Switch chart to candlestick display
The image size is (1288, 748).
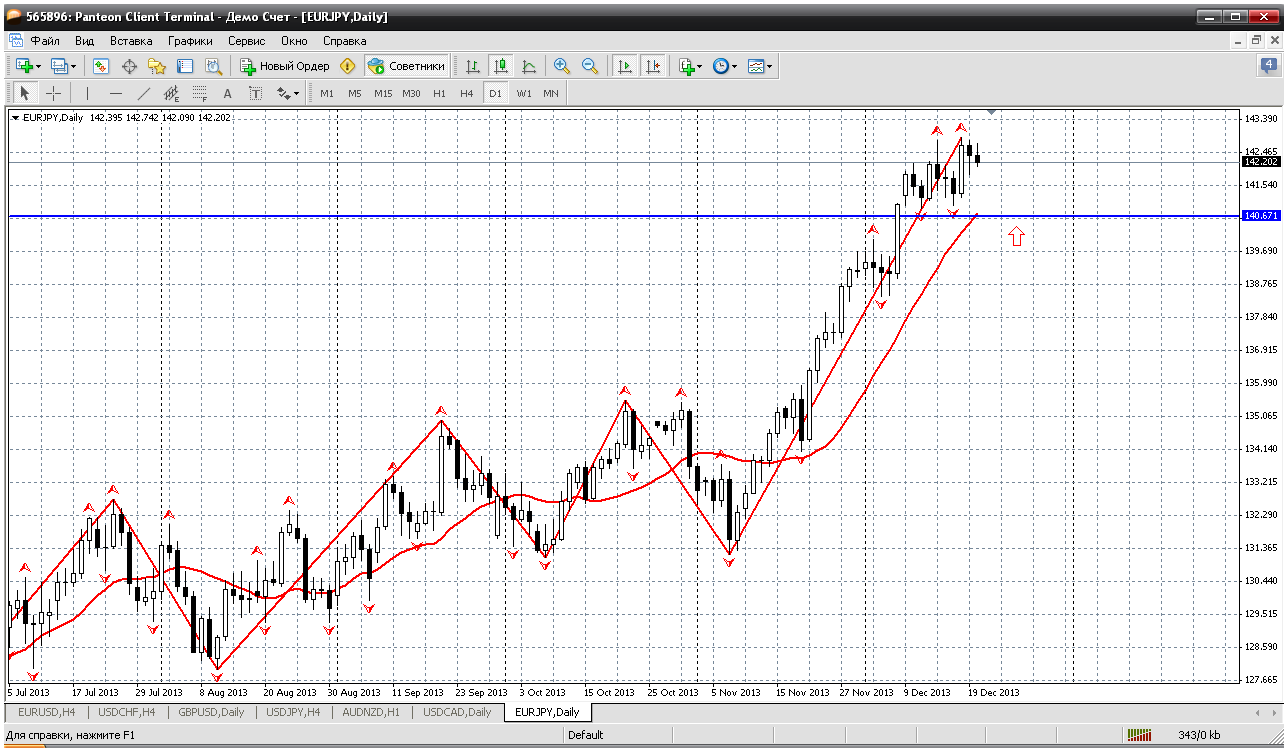(x=501, y=66)
